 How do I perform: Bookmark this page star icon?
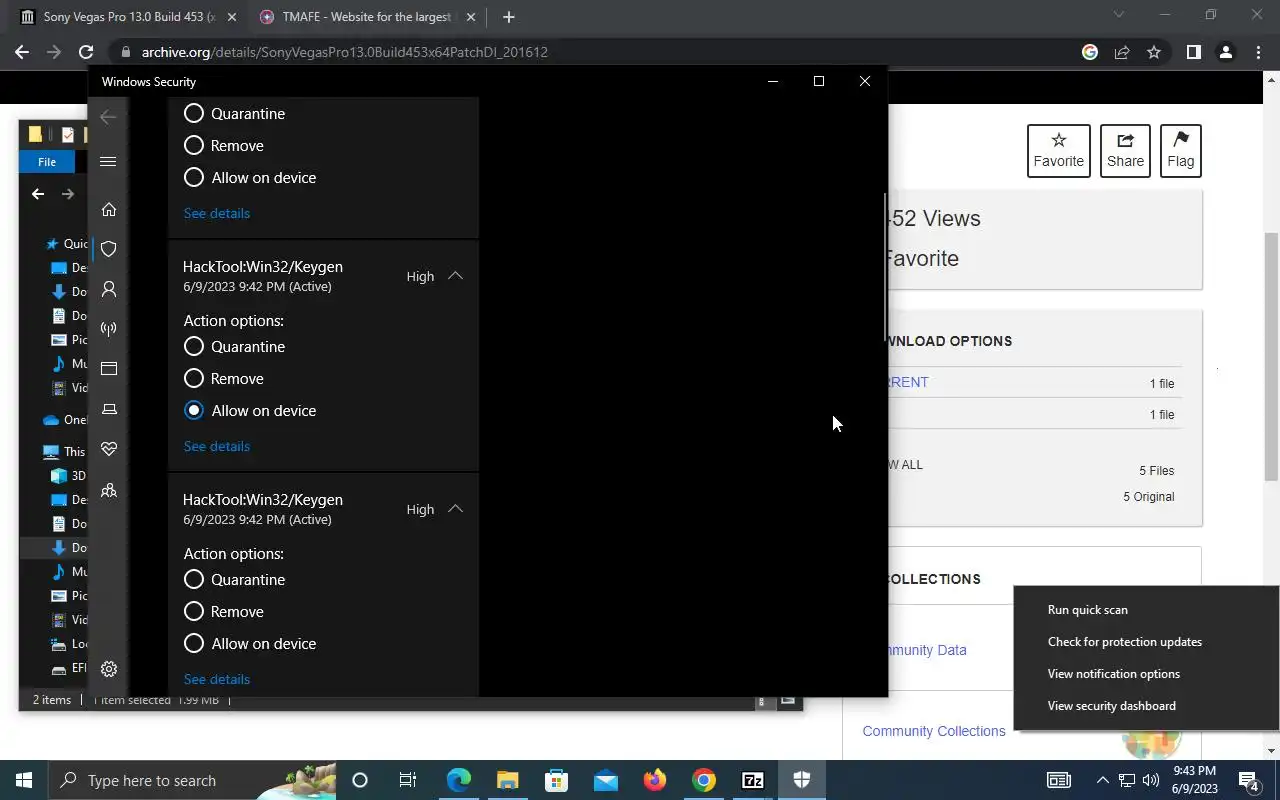click(x=1154, y=52)
